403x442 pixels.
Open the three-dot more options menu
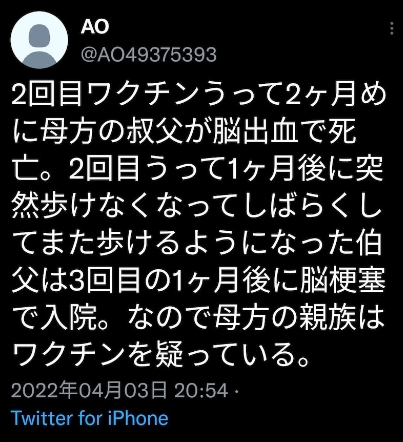point(392,28)
